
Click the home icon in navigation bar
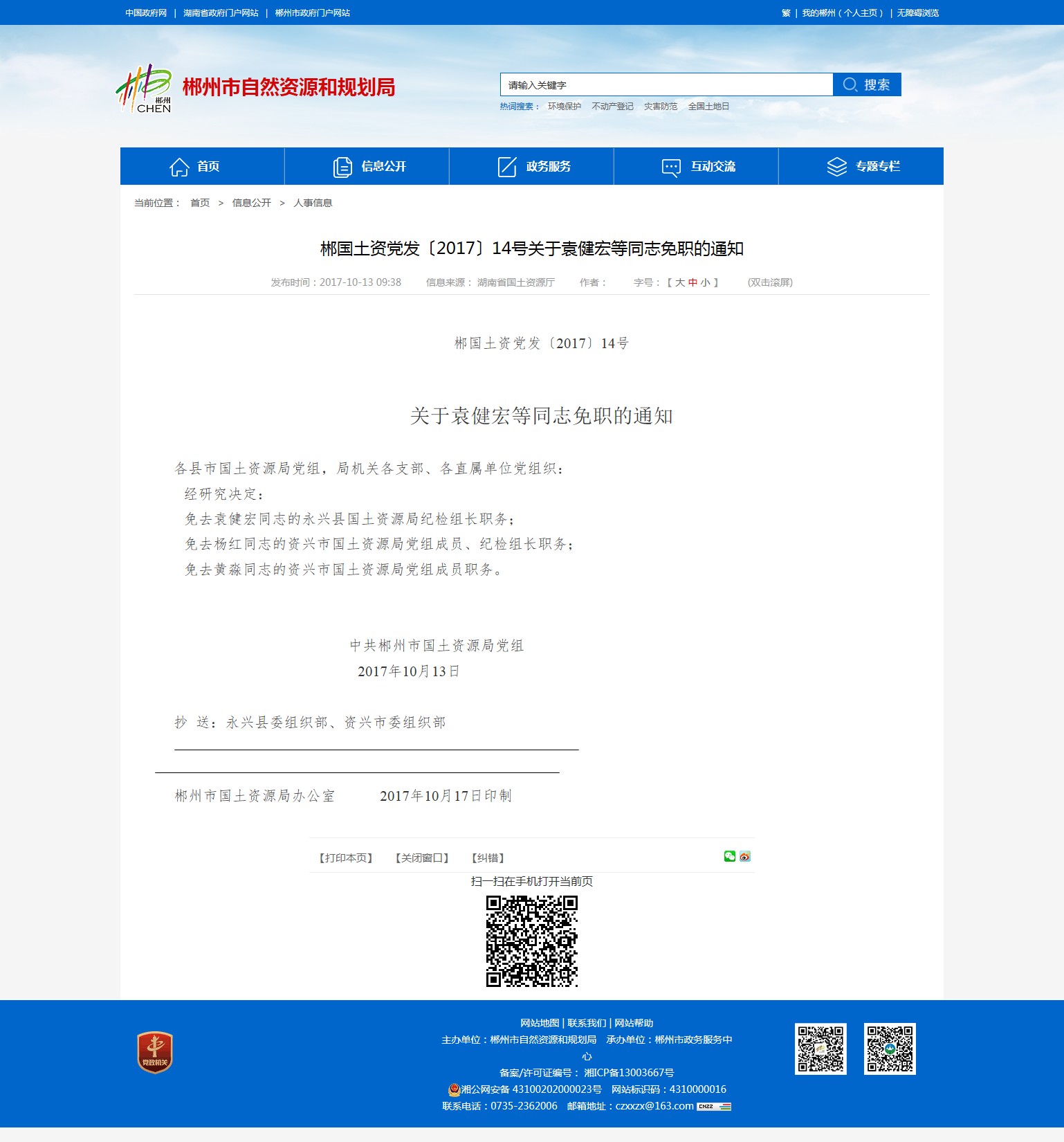click(179, 167)
